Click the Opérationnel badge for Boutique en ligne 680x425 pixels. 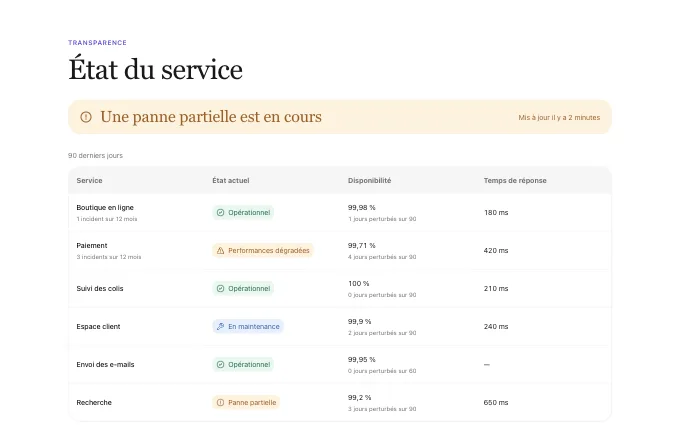click(x=243, y=212)
